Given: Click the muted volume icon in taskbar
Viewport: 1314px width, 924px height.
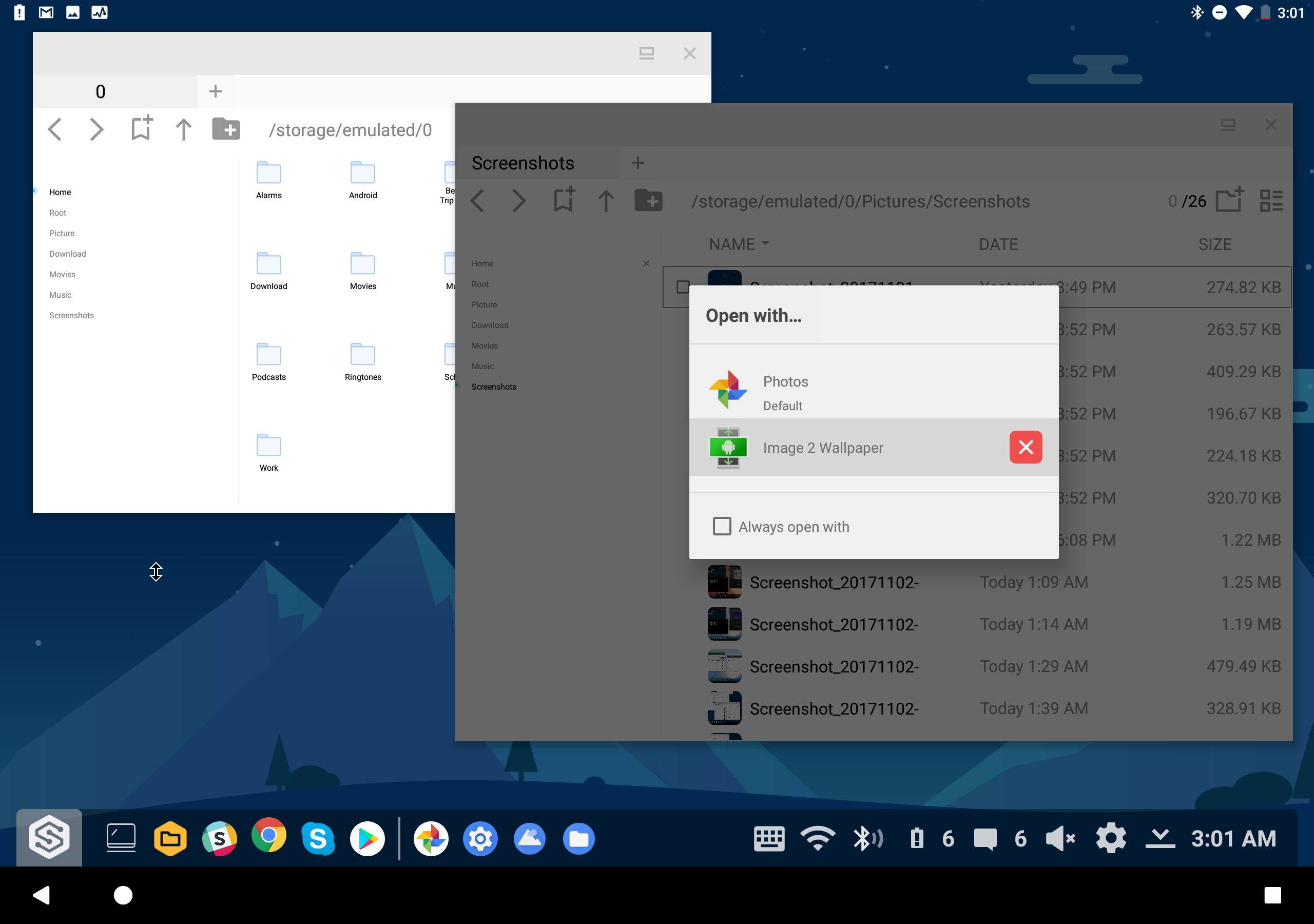Looking at the screenshot, I should (x=1060, y=838).
